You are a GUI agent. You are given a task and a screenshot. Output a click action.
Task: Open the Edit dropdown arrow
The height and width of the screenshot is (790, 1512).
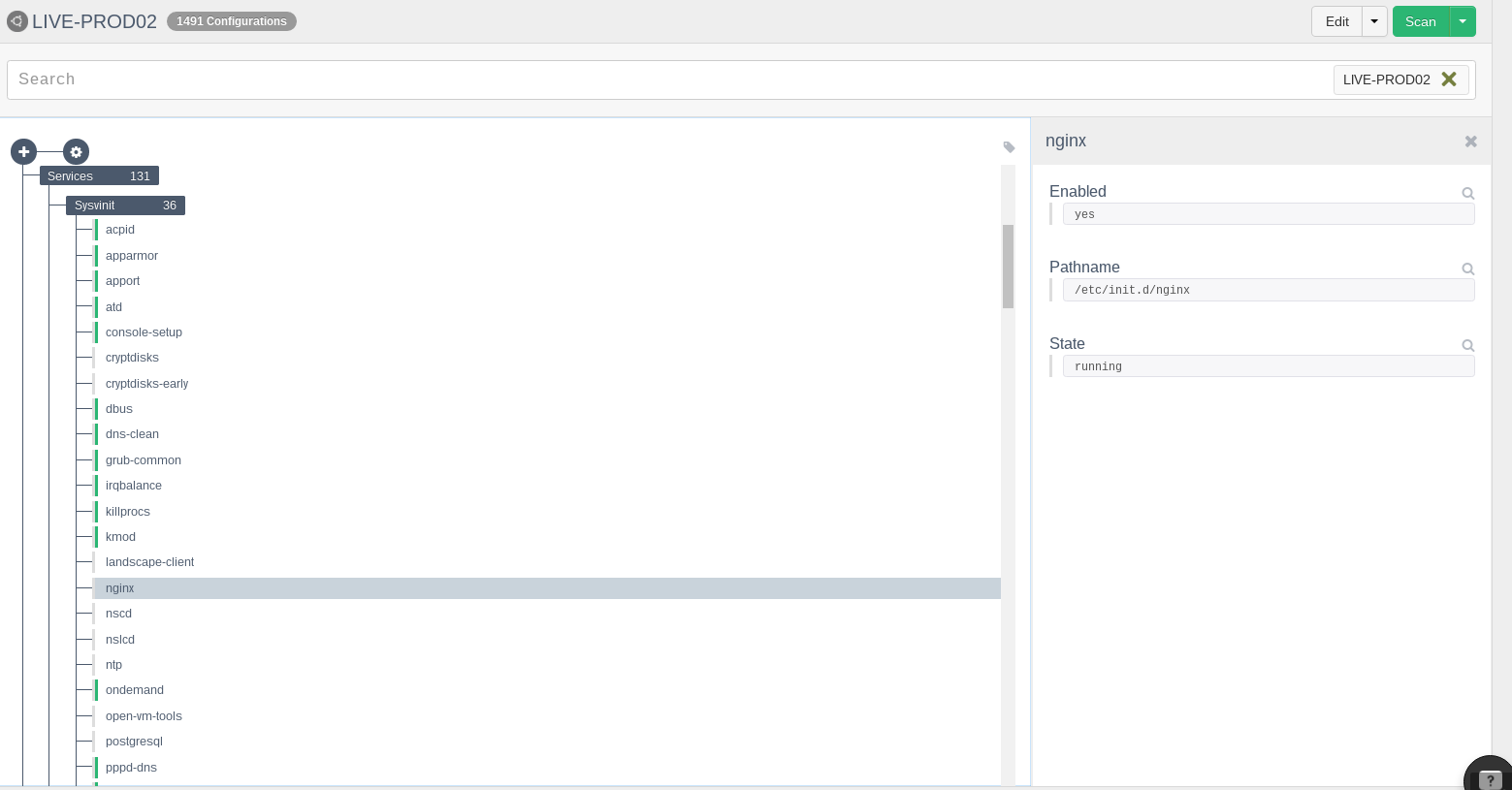coord(1374,21)
